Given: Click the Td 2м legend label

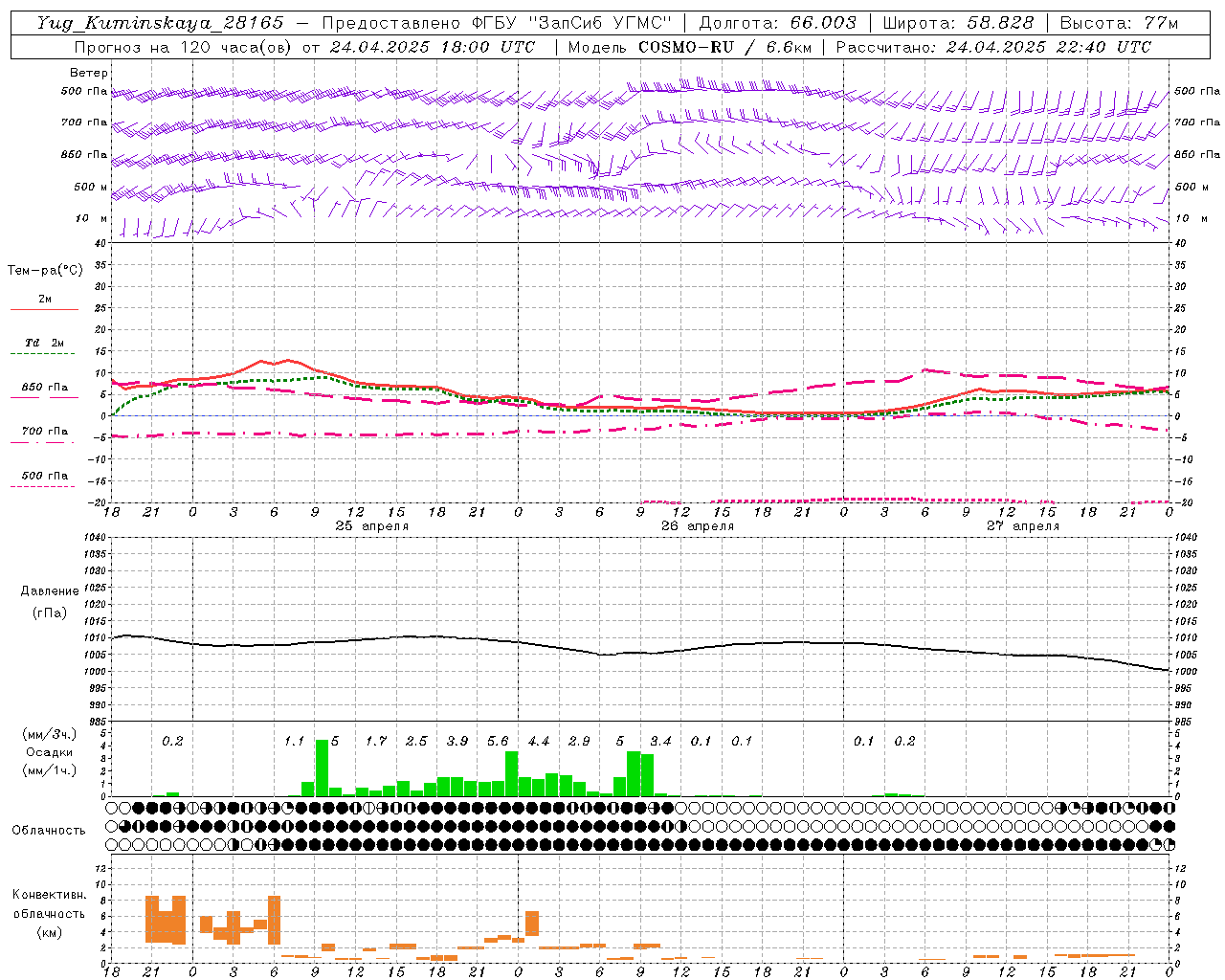Looking at the screenshot, I should point(44,343).
